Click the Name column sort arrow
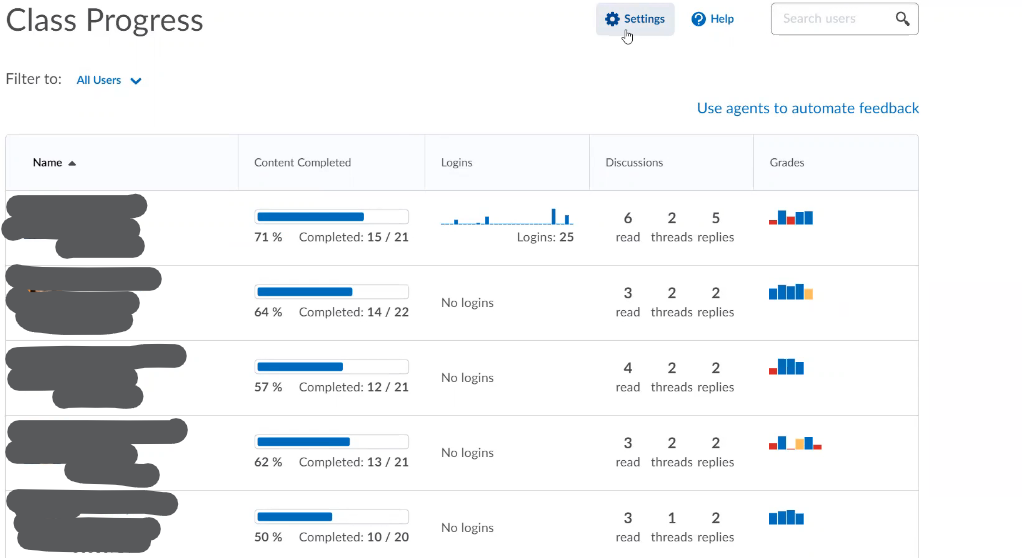 [x=72, y=163]
